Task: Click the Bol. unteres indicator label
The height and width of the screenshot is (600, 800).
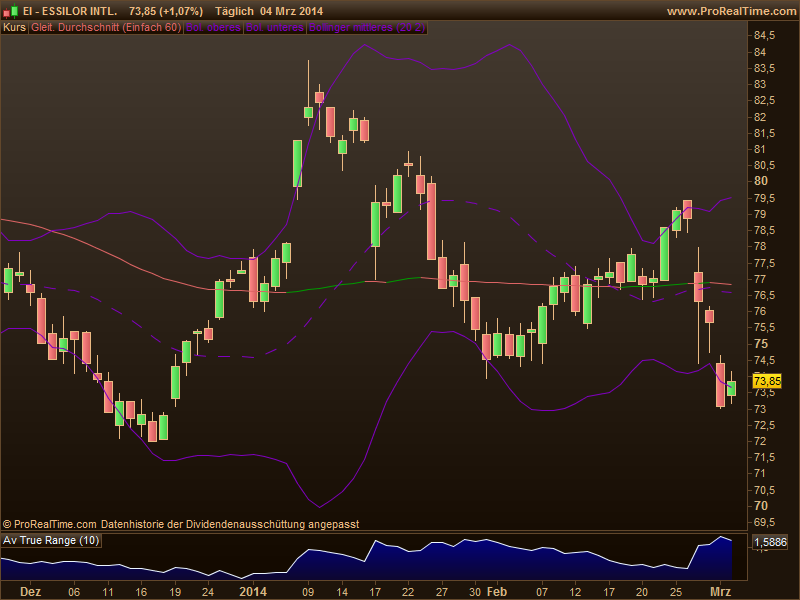Action: click(x=275, y=28)
